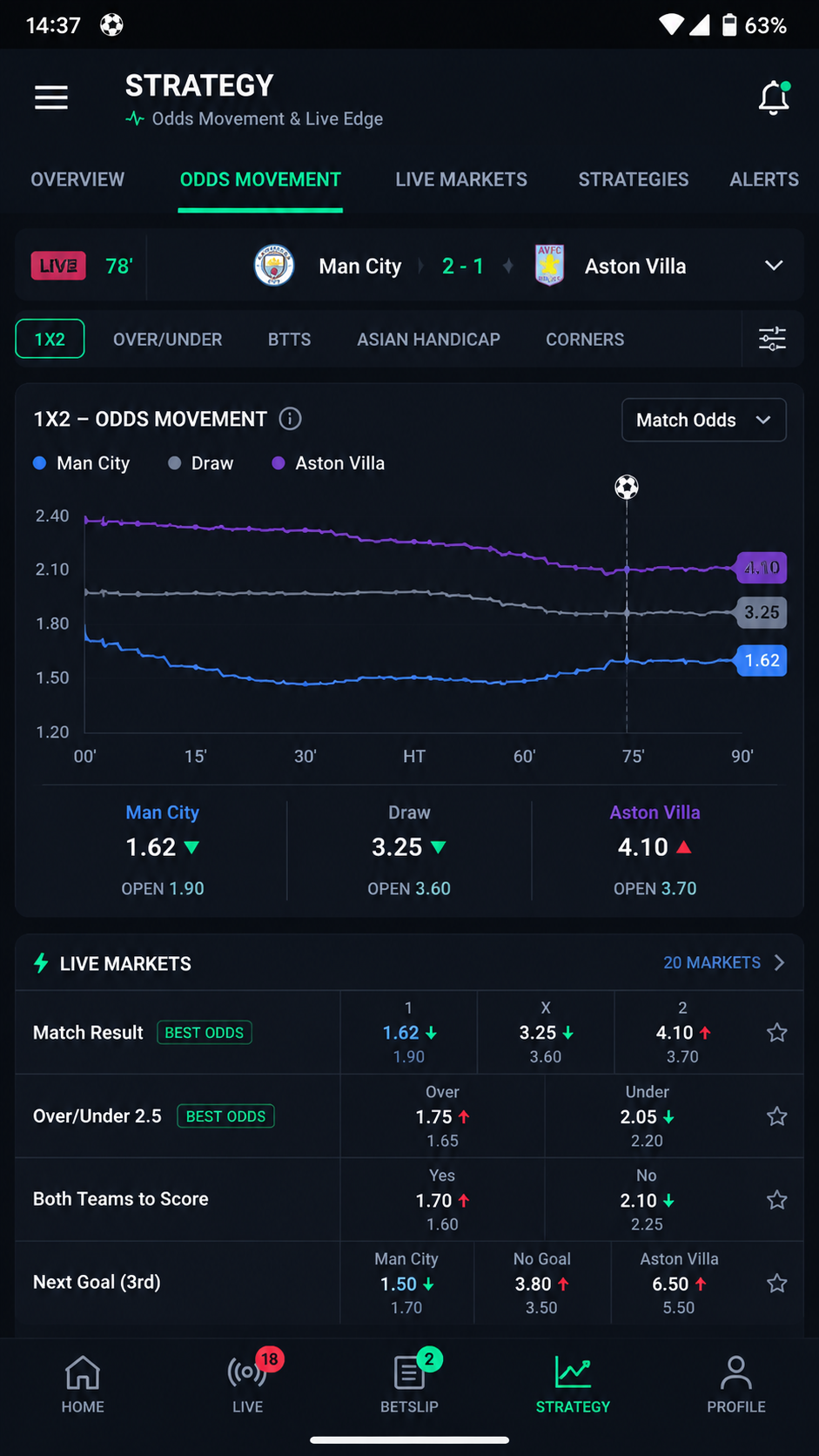Select Strategy in bottom navigation

(573, 1385)
